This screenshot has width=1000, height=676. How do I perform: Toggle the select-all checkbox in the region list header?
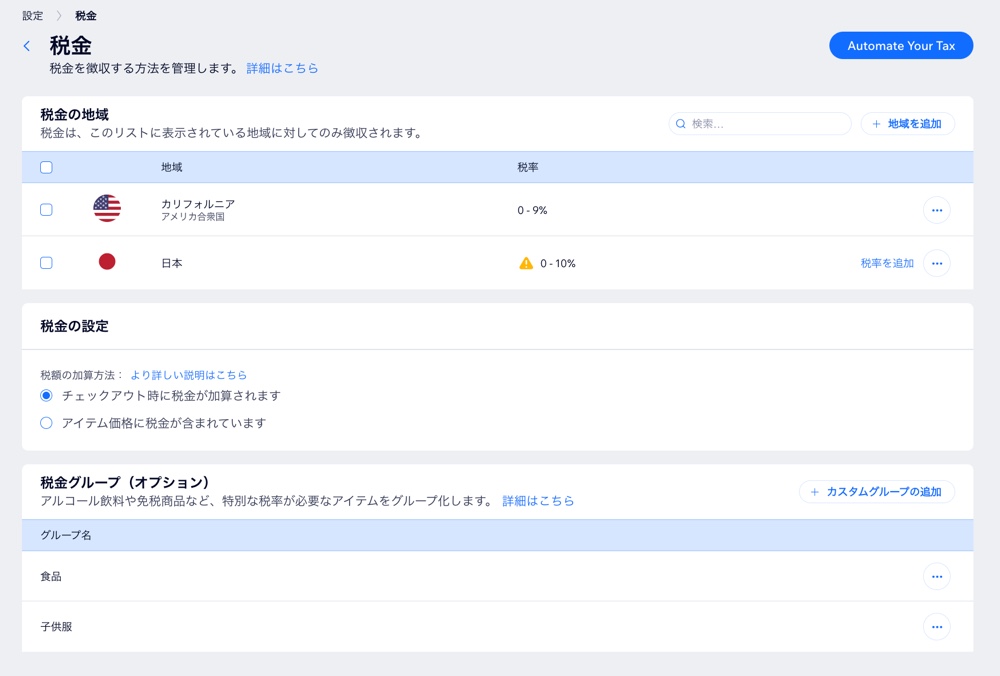[46, 167]
